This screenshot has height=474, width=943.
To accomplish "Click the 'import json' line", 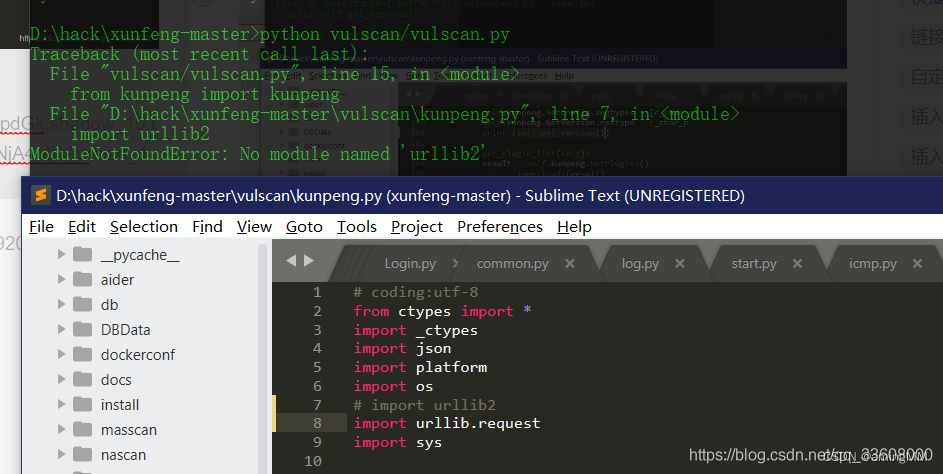I will (x=402, y=348).
